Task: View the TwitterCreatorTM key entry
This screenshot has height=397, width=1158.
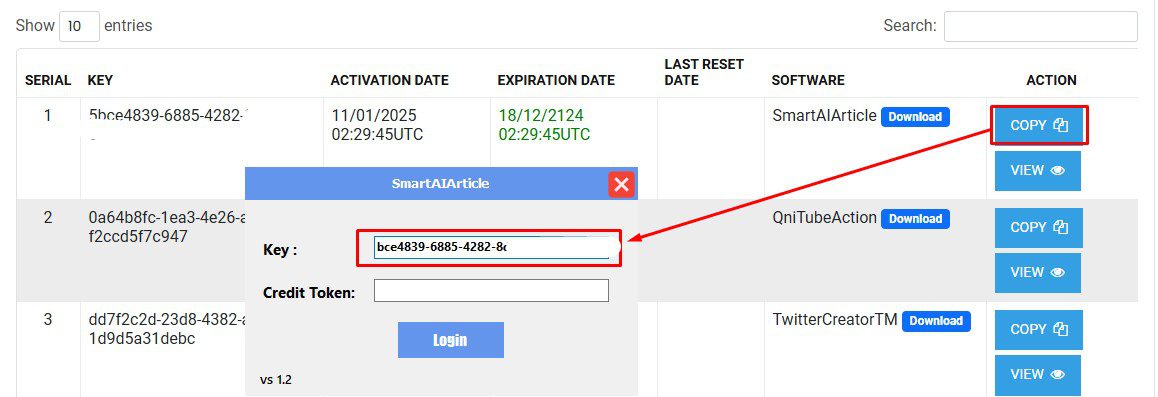Action: point(1038,374)
